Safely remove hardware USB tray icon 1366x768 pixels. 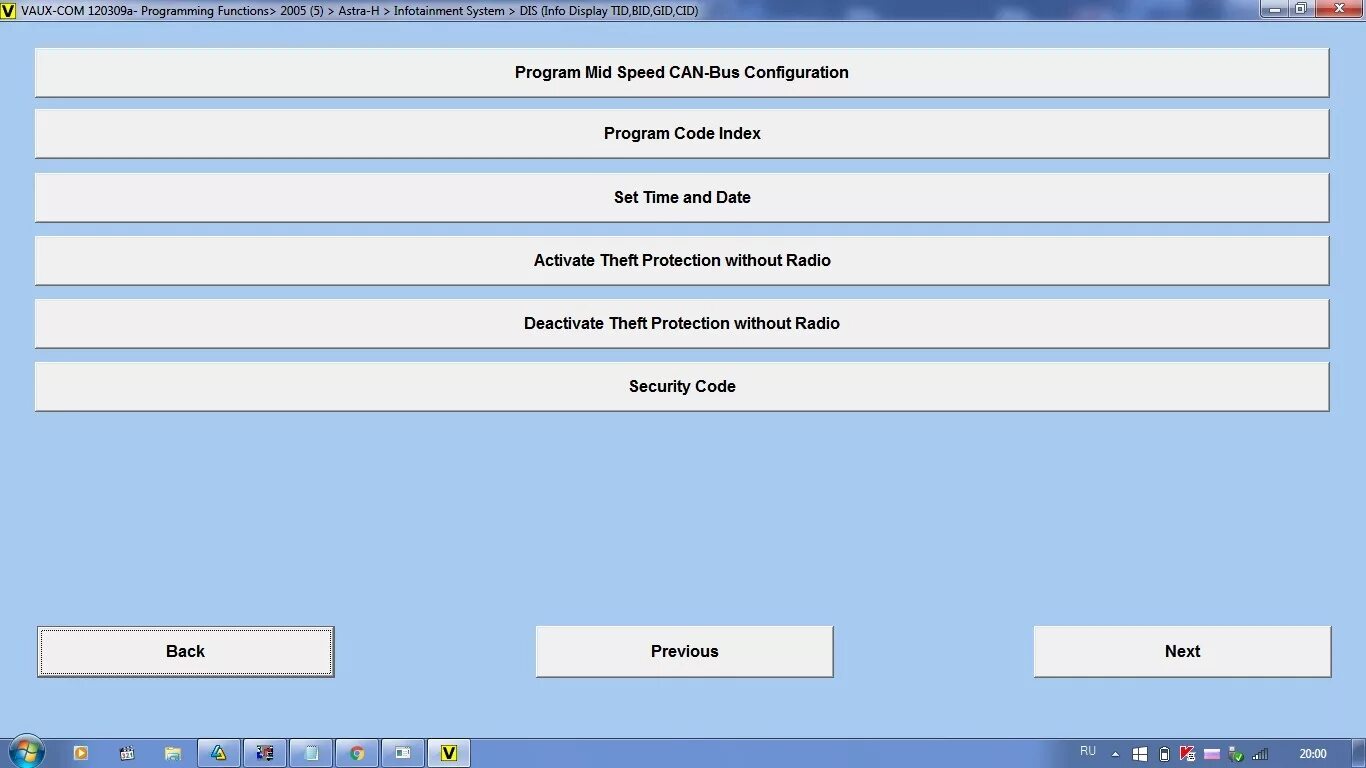[1236, 754]
